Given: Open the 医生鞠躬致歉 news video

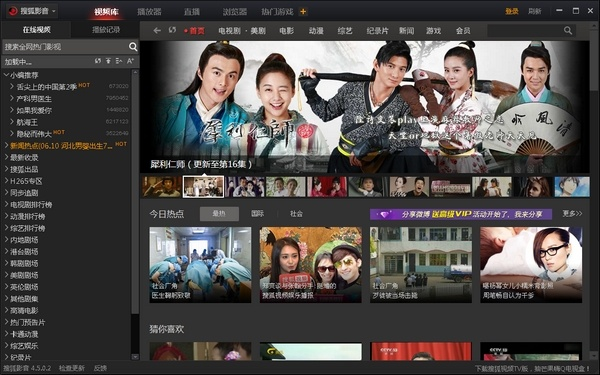Looking at the screenshot, I should pyautogui.click(x=200, y=265).
